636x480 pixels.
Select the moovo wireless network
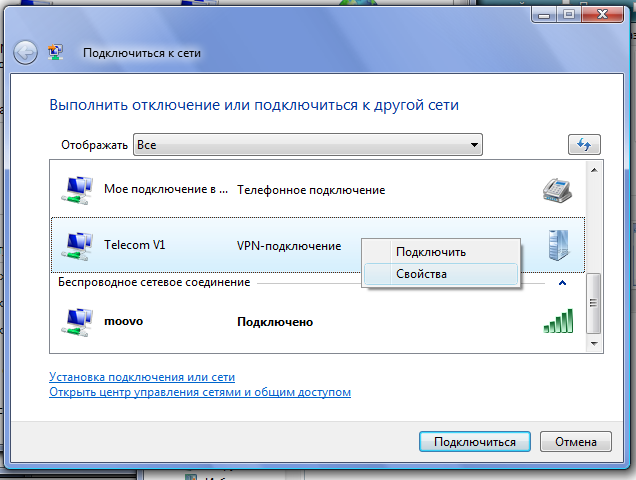pos(318,322)
